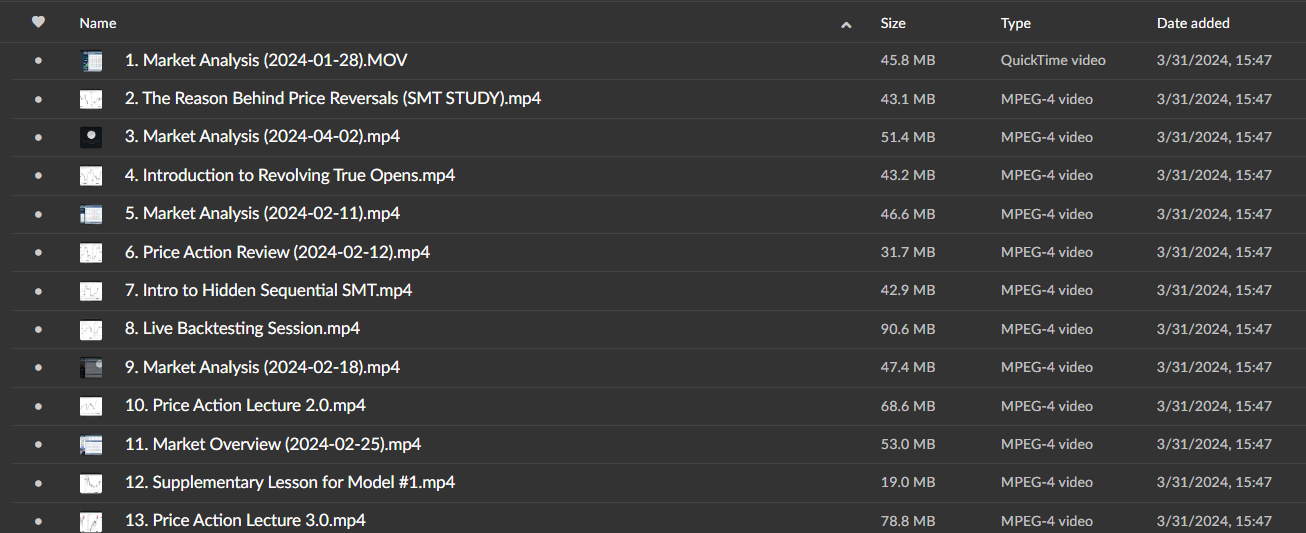
Task: Toggle favorite dot for 5. Market Analysis (2024-02-11).mp4
Action: tap(38, 214)
